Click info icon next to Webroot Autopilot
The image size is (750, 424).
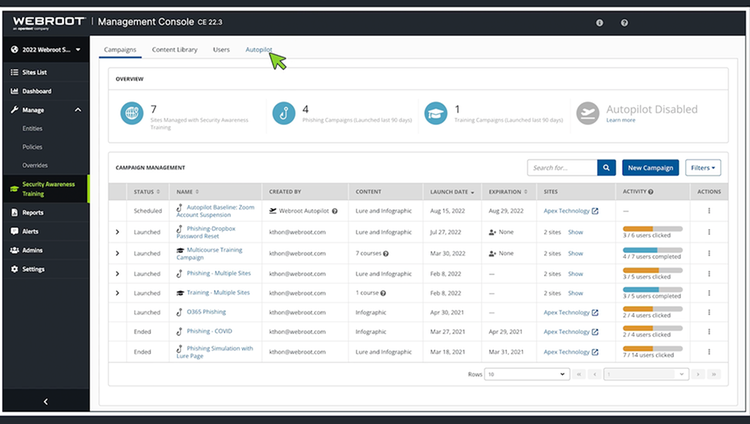click(335, 211)
